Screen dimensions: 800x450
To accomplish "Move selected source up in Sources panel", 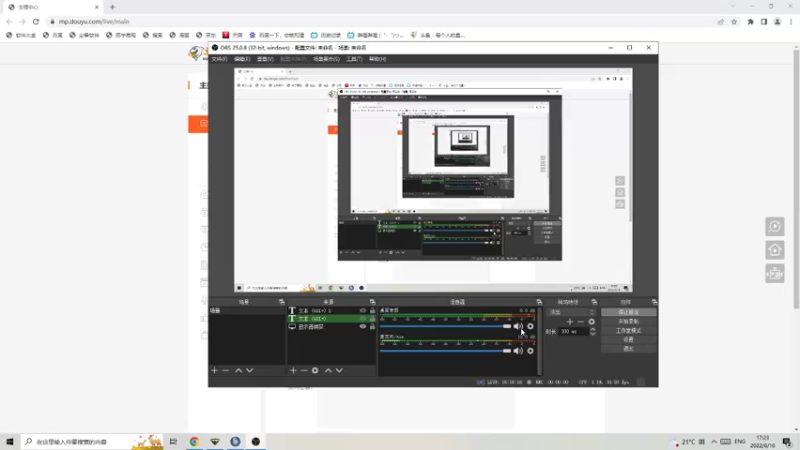I will pos(328,370).
